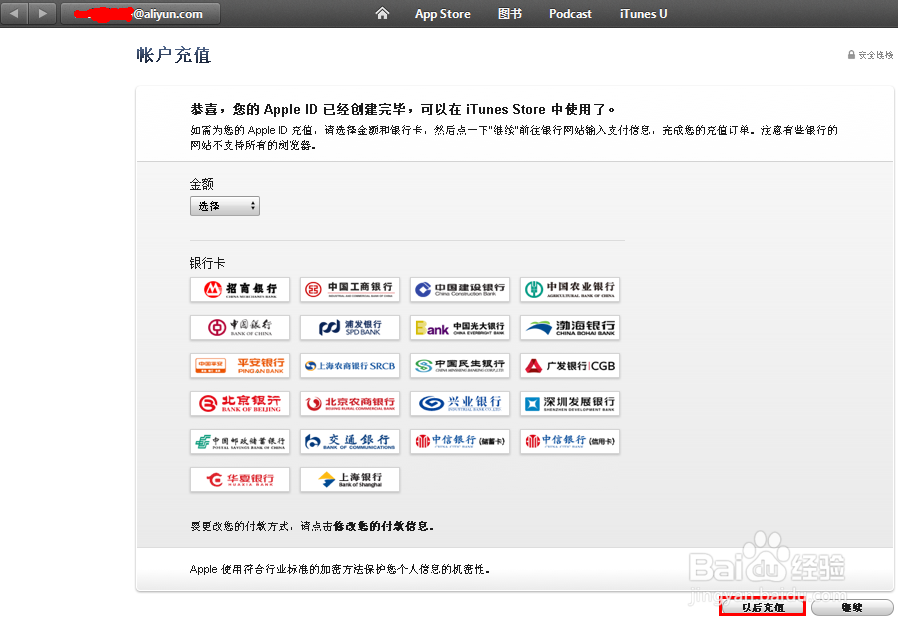Image resolution: width=898 pixels, height=627 pixels.
Task: Select 渤海银行 bank card
Action: 570,327
